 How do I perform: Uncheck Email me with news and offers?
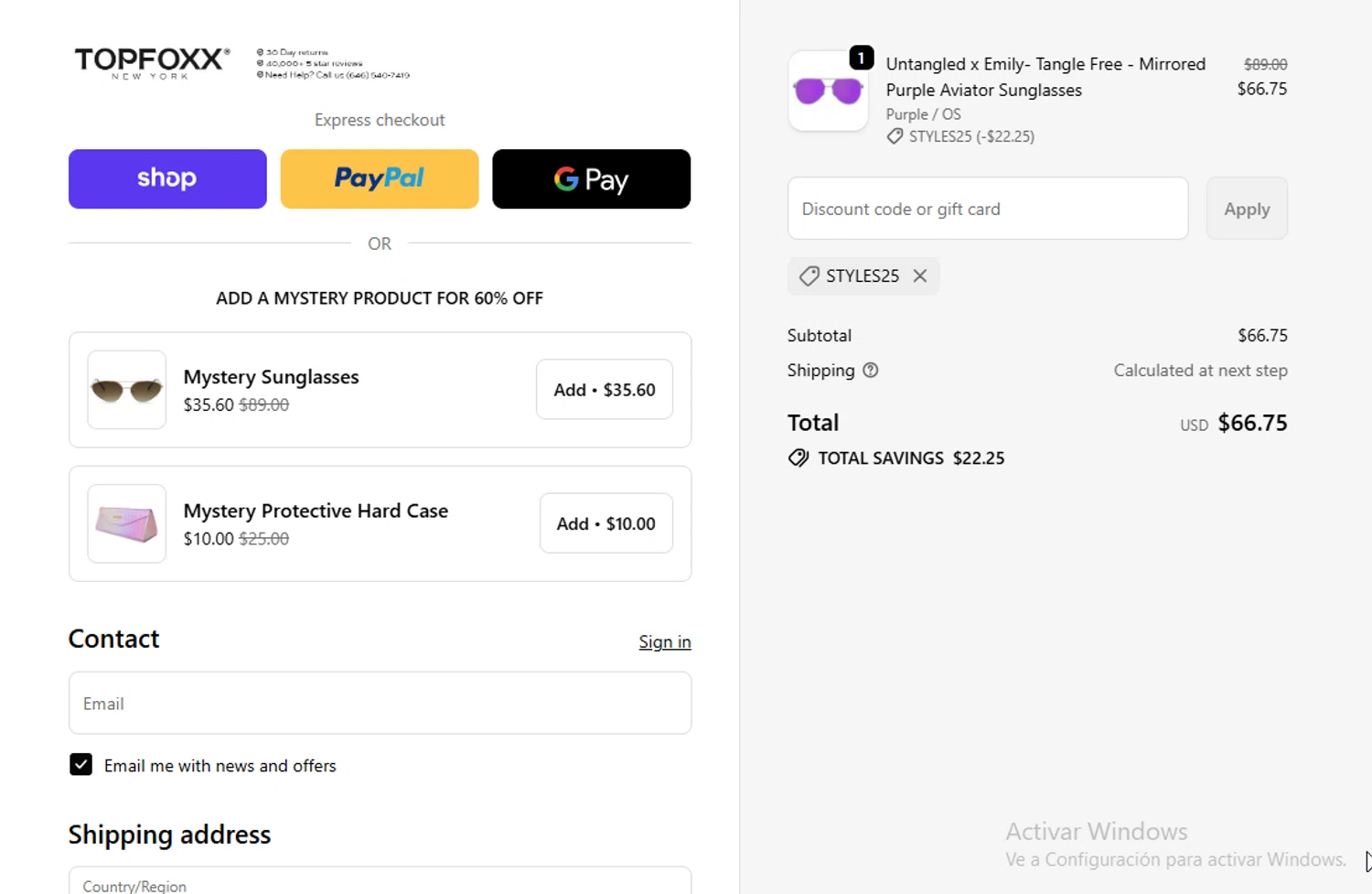coord(80,765)
